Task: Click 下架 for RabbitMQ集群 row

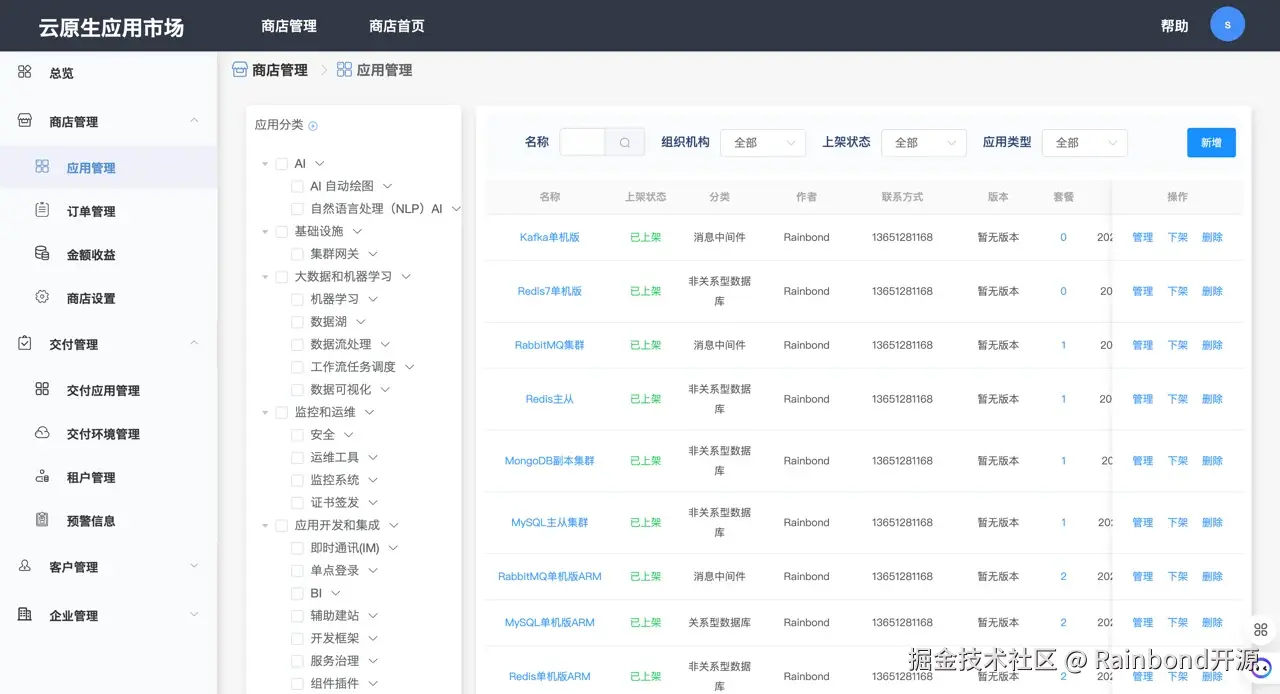Action: tap(1178, 346)
